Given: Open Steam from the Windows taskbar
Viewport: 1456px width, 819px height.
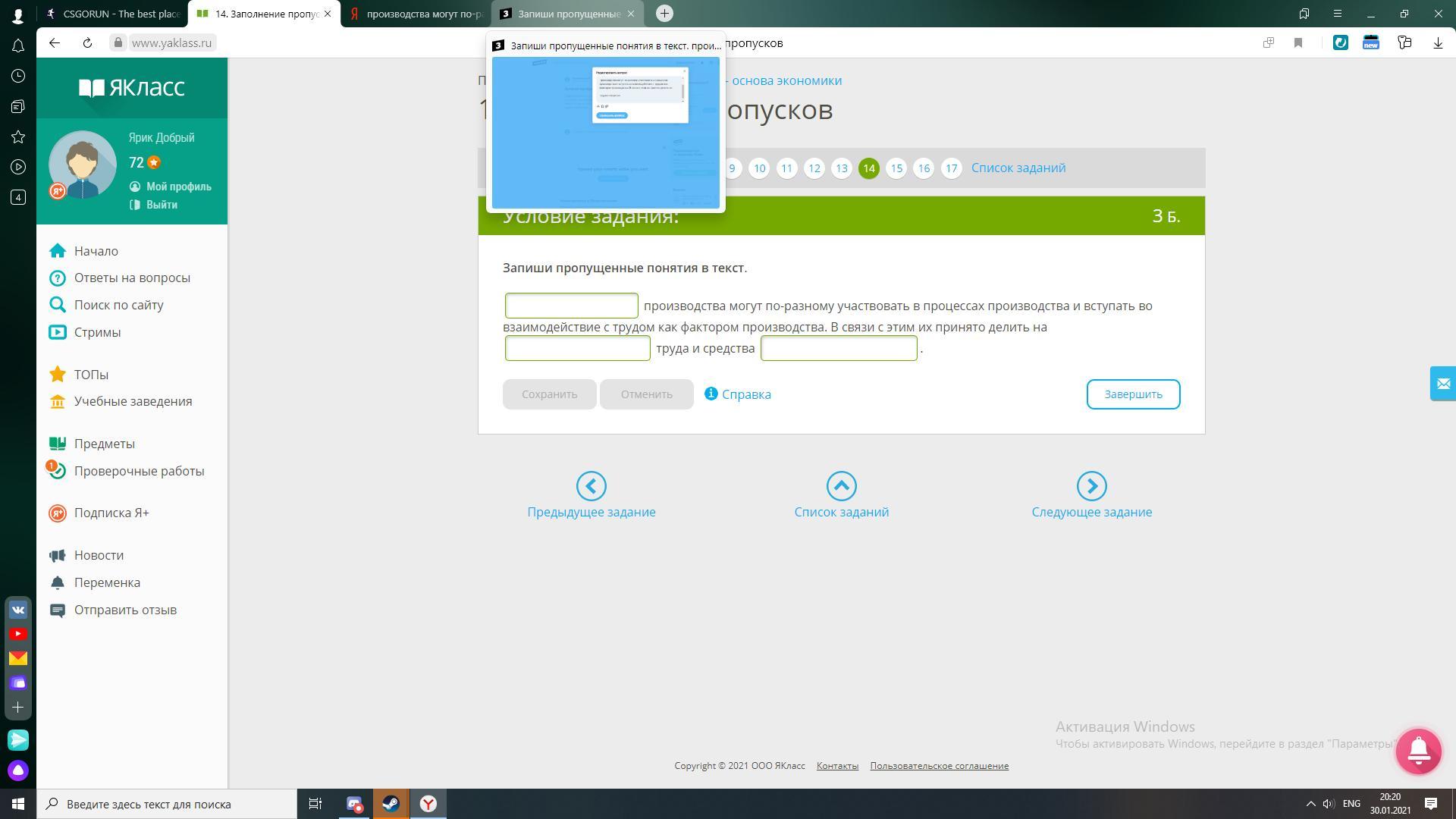Looking at the screenshot, I should [391, 804].
